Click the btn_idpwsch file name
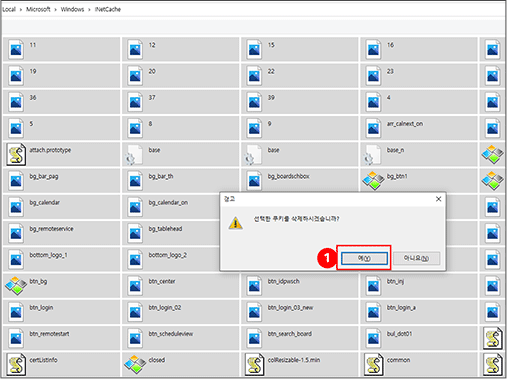Image resolution: width=507 pixels, height=379 pixels. (283, 281)
